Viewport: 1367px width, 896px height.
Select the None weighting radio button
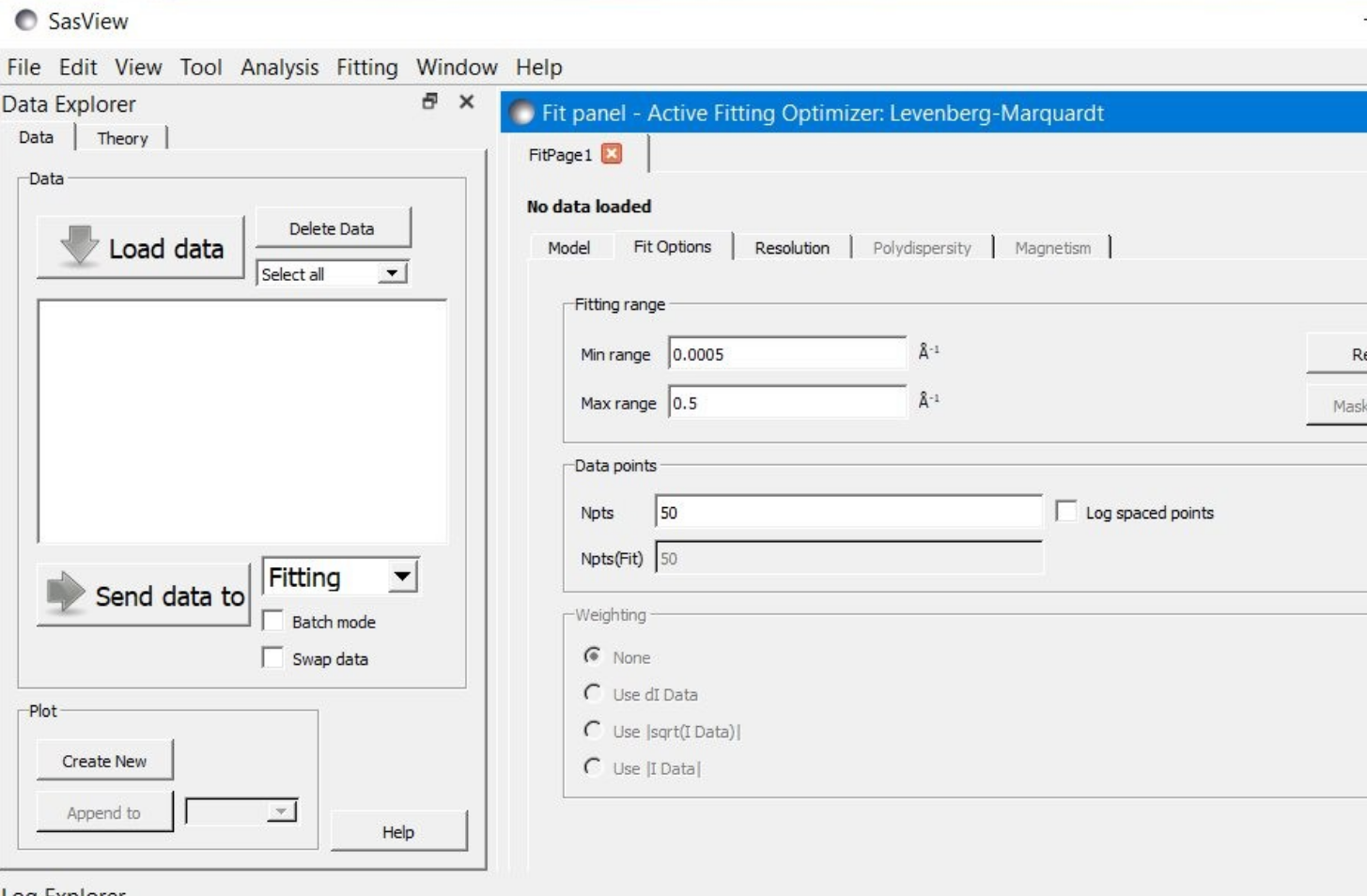click(592, 657)
